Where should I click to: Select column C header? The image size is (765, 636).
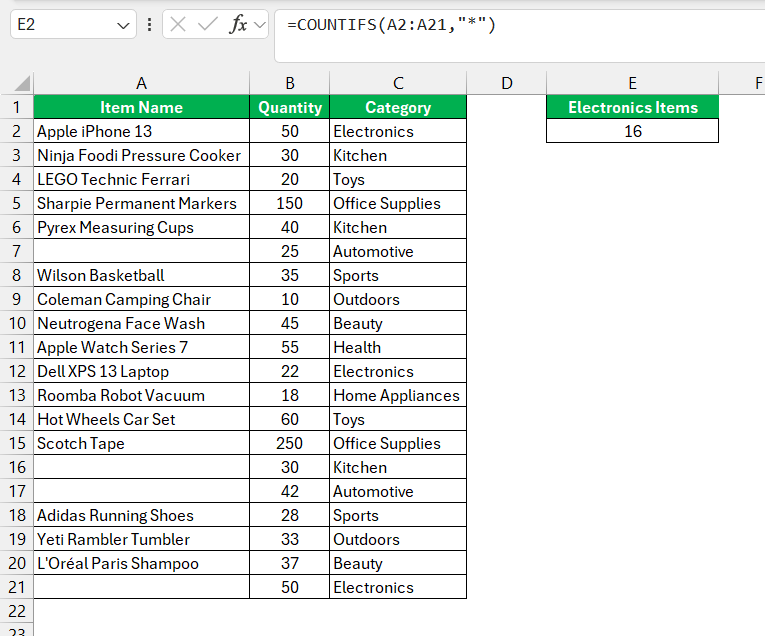click(x=398, y=83)
